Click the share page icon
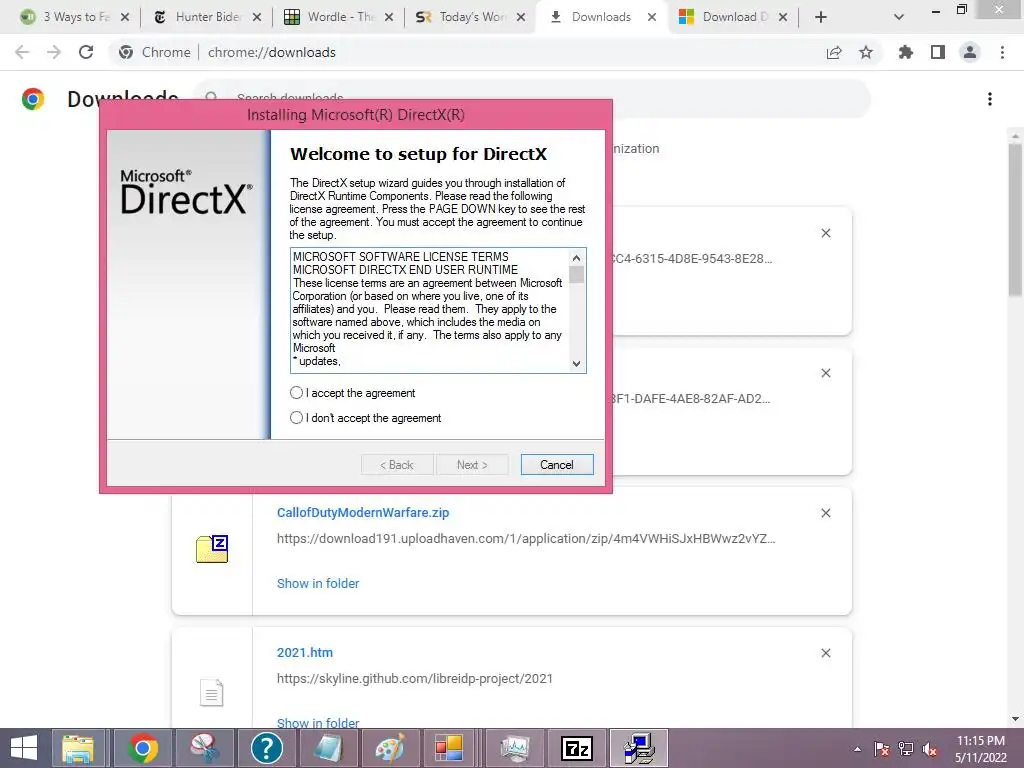Screen dimensions: 1024x768 tap(834, 52)
